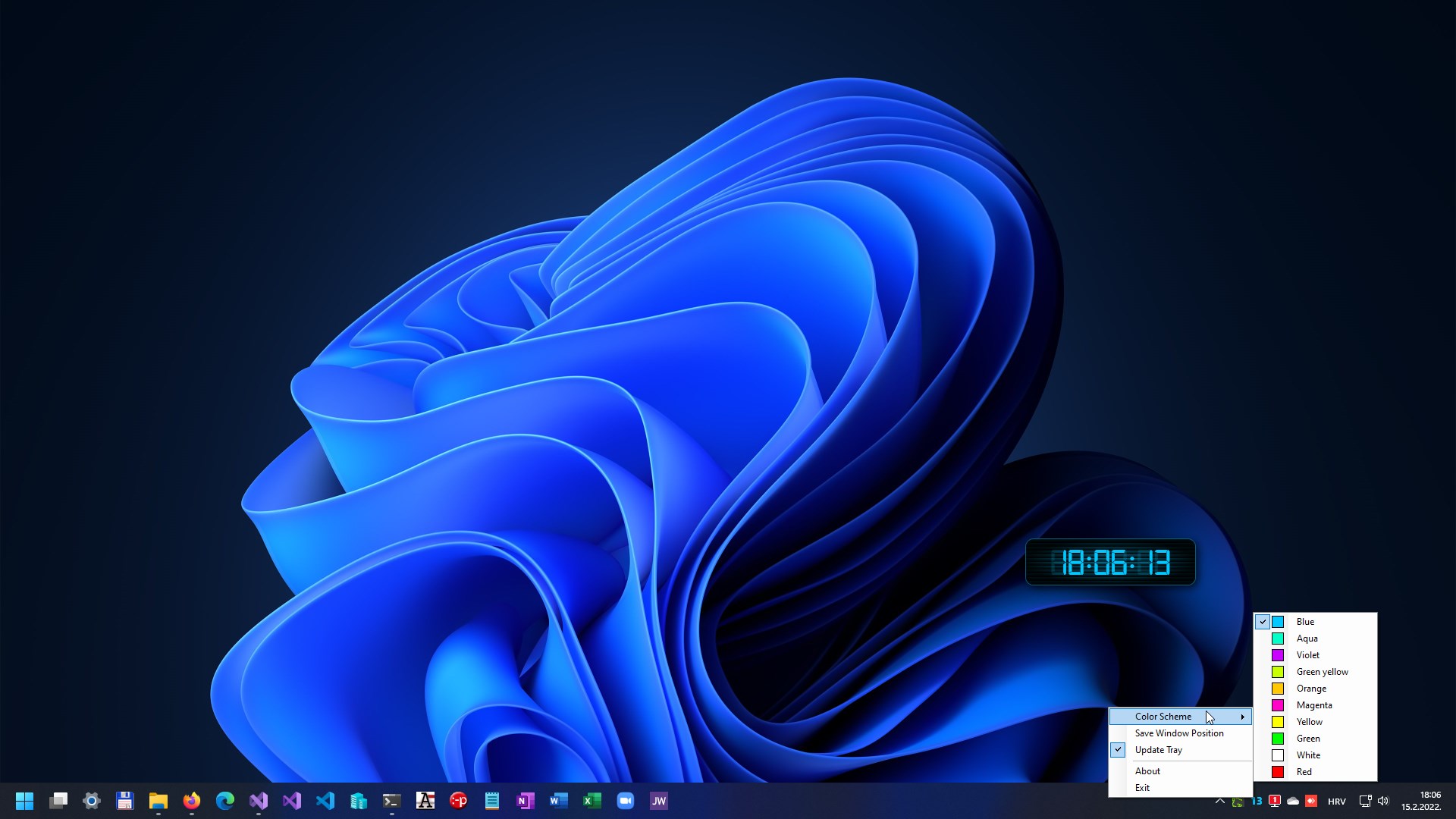This screenshot has height=819, width=1456.
Task: Launch Microsoft Word from the taskbar
Action: (x=559, y=801)
